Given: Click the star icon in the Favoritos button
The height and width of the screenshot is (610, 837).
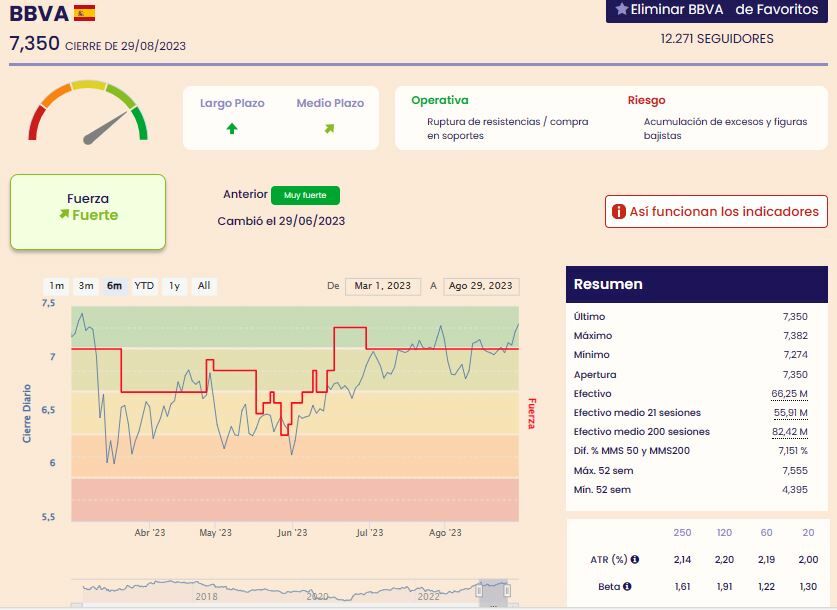Looking at the screenshot, I should coord(621,9).
